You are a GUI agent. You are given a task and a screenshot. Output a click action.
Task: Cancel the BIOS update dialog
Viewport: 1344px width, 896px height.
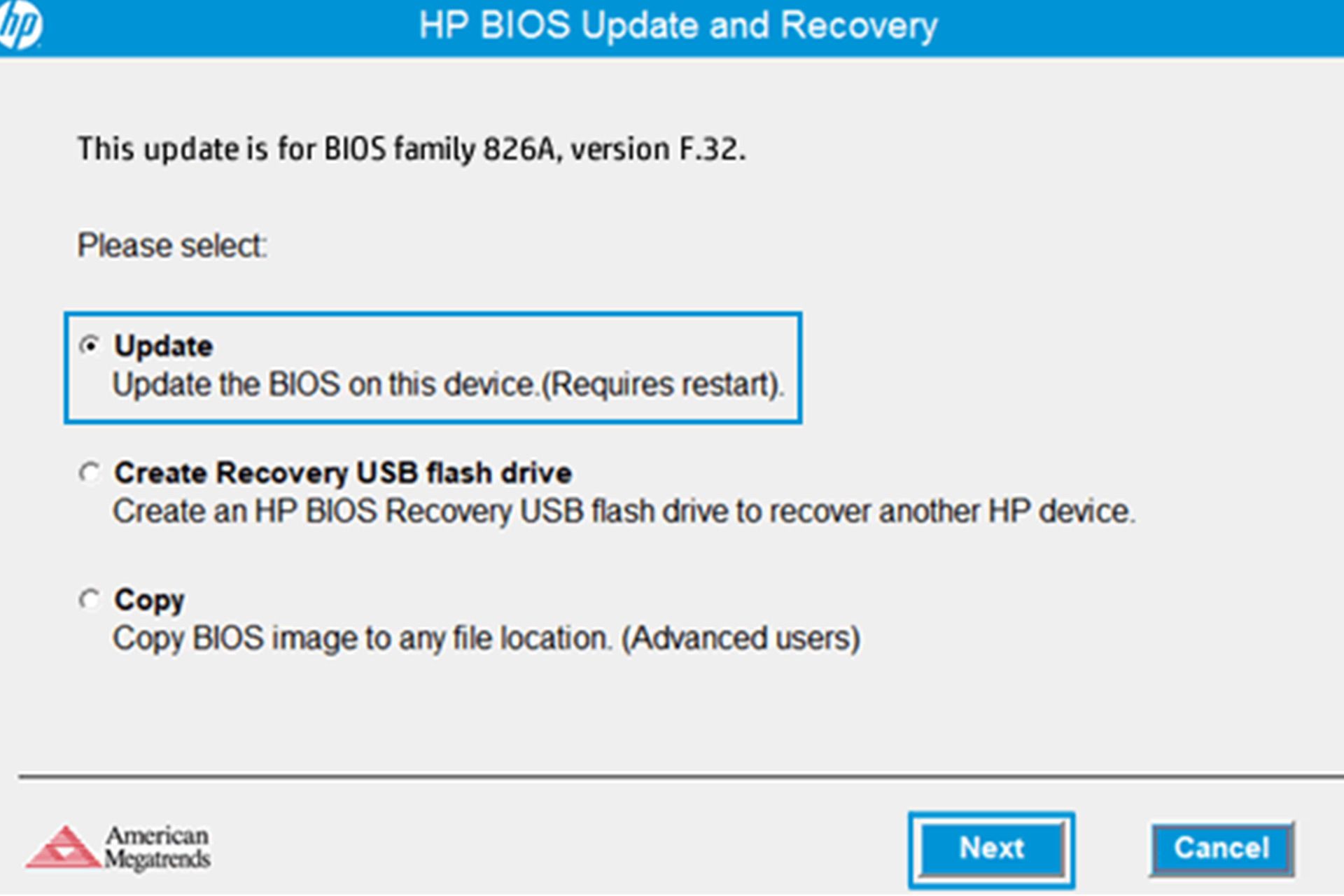(1221, 848)
